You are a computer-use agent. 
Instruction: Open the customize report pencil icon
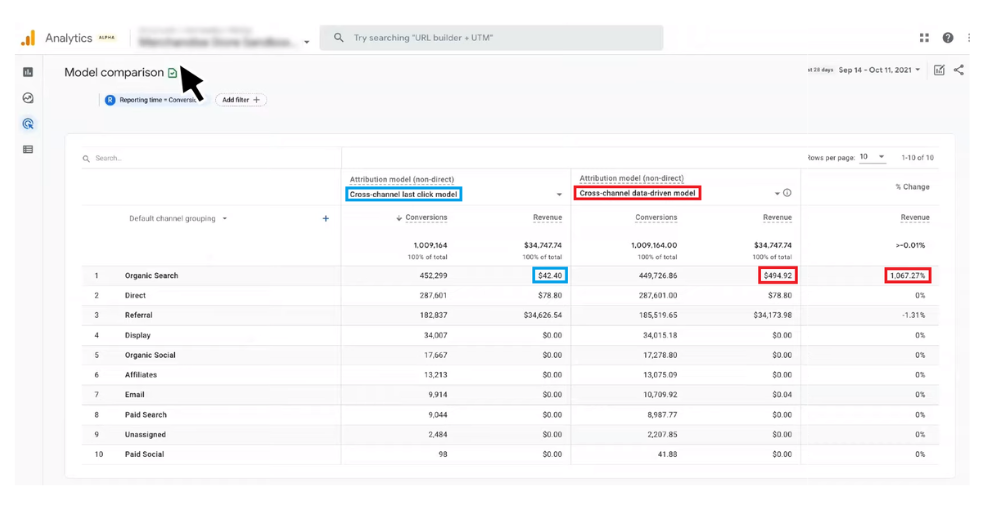[x=939, y=70]
